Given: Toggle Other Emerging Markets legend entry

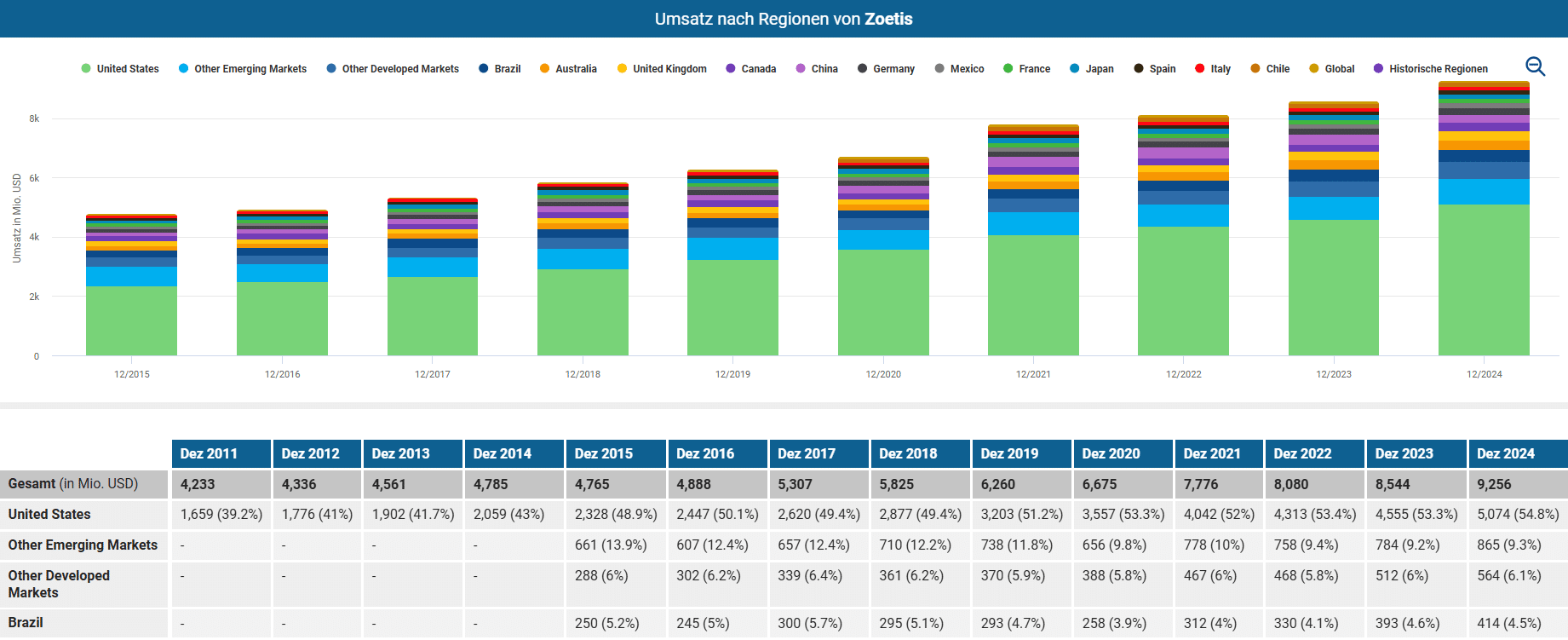Looking at the screenshot, I should [x=243, y=69].
